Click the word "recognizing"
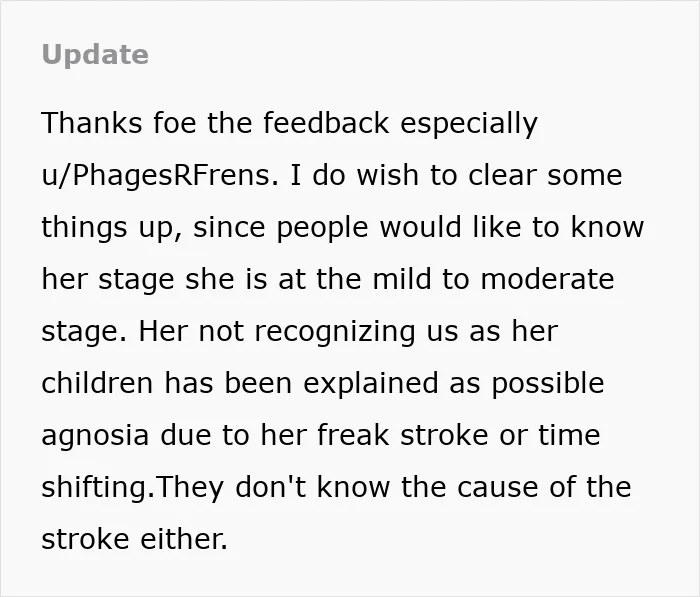The height and width of the screenshot is (597, 700). tap(335, 333)
